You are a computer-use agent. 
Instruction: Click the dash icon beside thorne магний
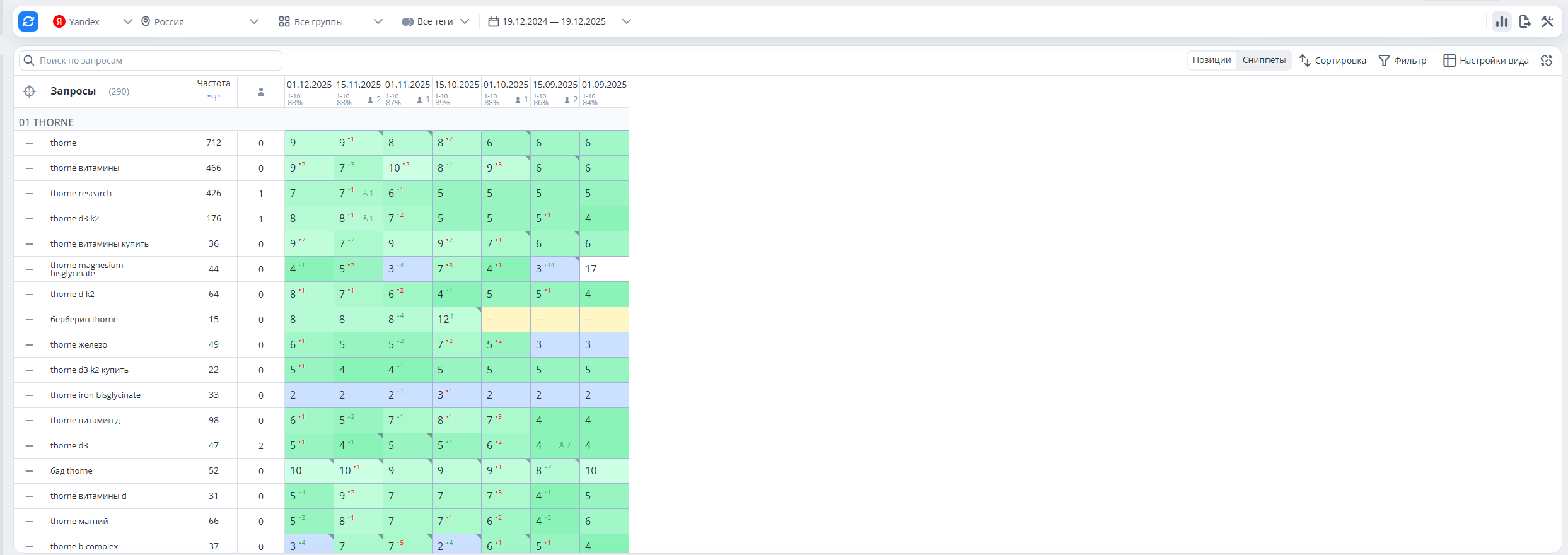[x=30, y=522]
